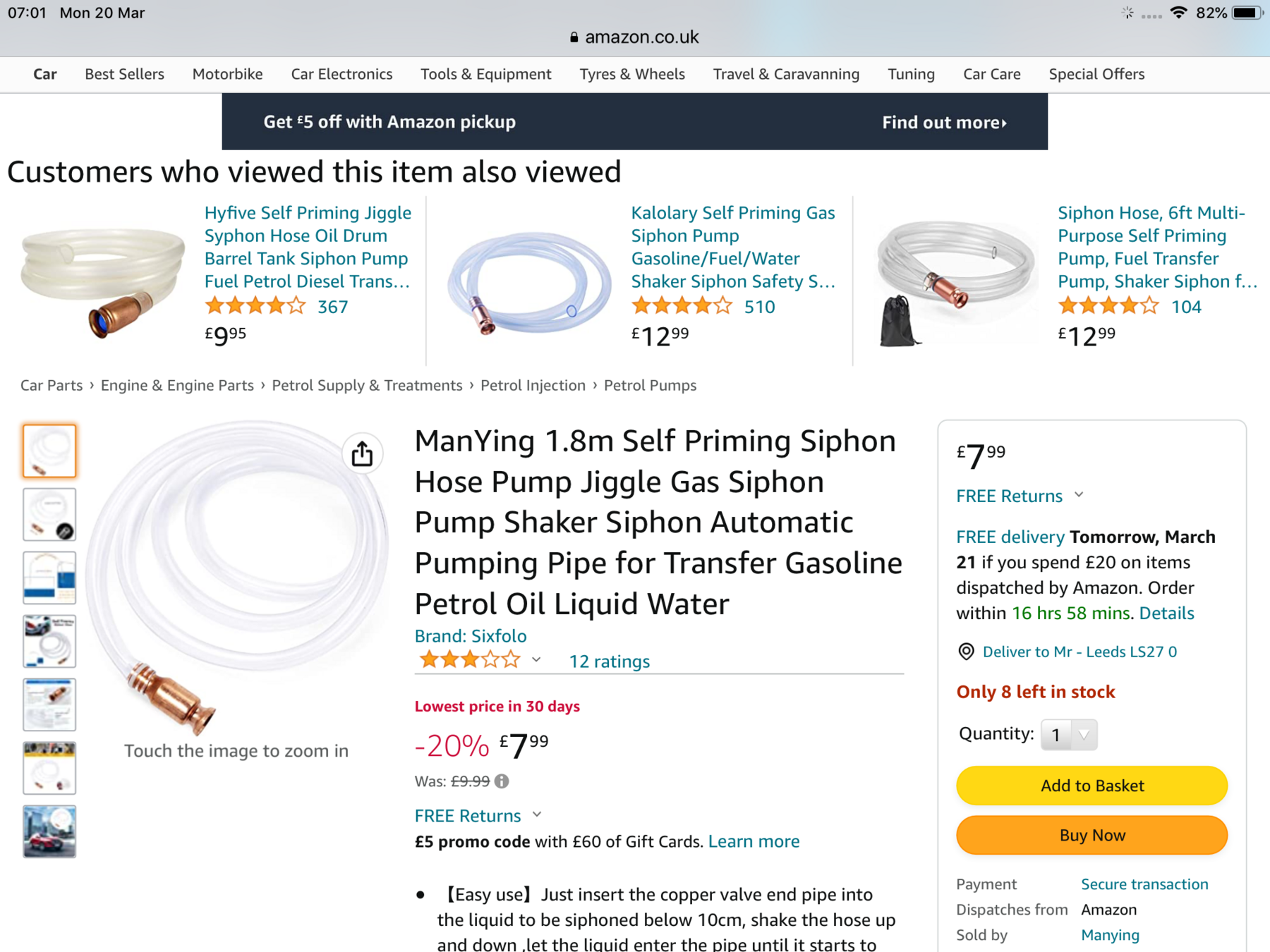Expand FREE Returns below the Was price
This screenshot has width=1270, height=952.
(537, 814)
